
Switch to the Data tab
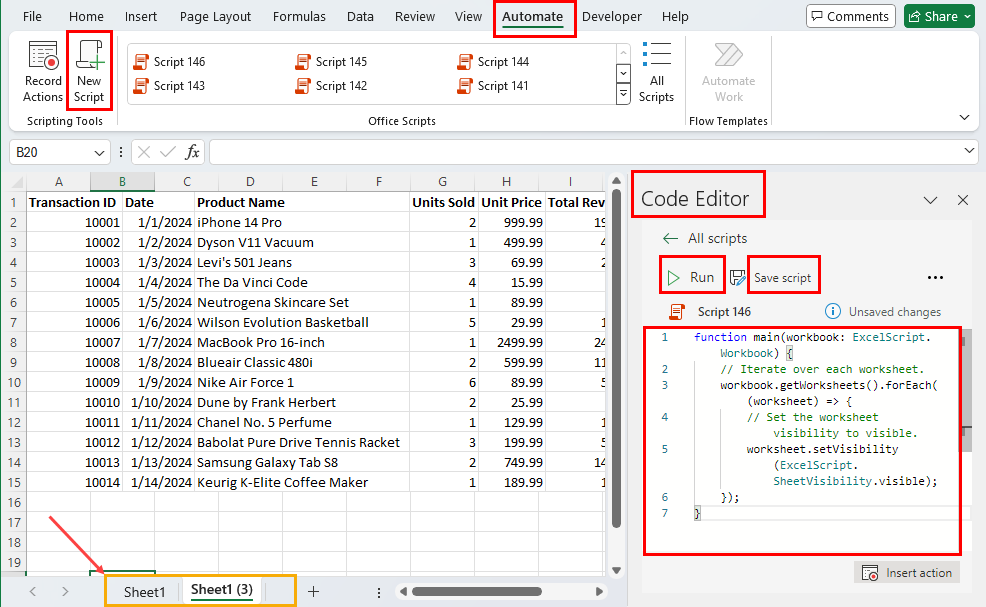[360, 16]
